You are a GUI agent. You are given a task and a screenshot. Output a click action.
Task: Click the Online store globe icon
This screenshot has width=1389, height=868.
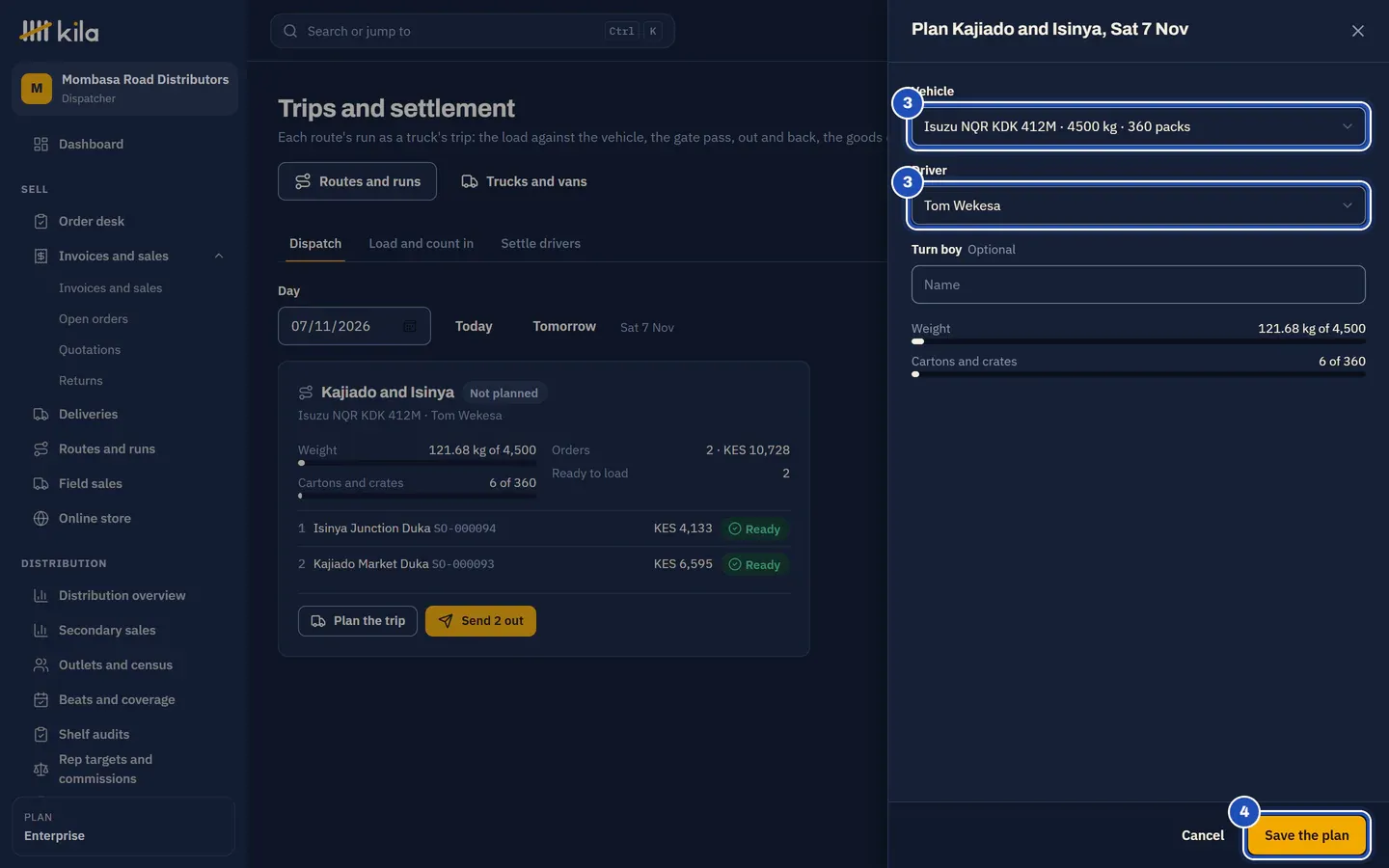41,519
